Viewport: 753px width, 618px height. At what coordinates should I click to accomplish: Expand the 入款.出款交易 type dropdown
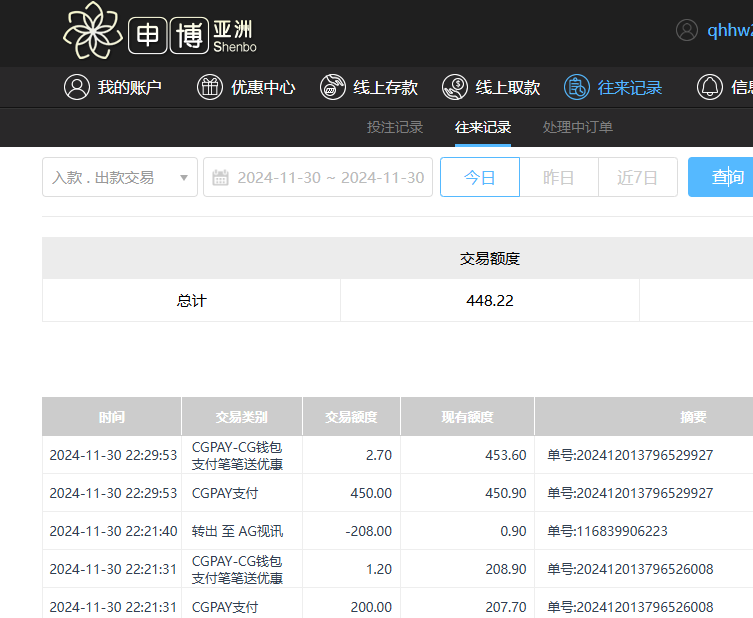pyautogui.click(x=120, y=178)
